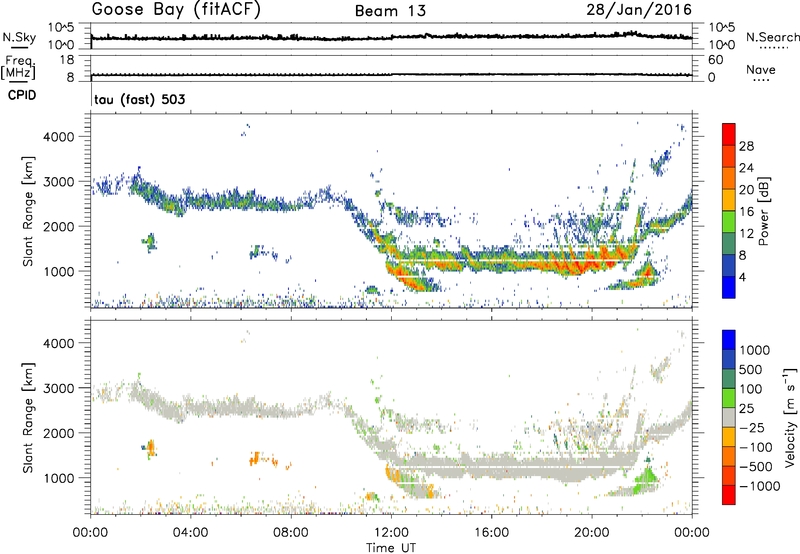Click the "-25" velocity color bar label
The width and height of the screenshot is (800, 554).
[751, 428]
